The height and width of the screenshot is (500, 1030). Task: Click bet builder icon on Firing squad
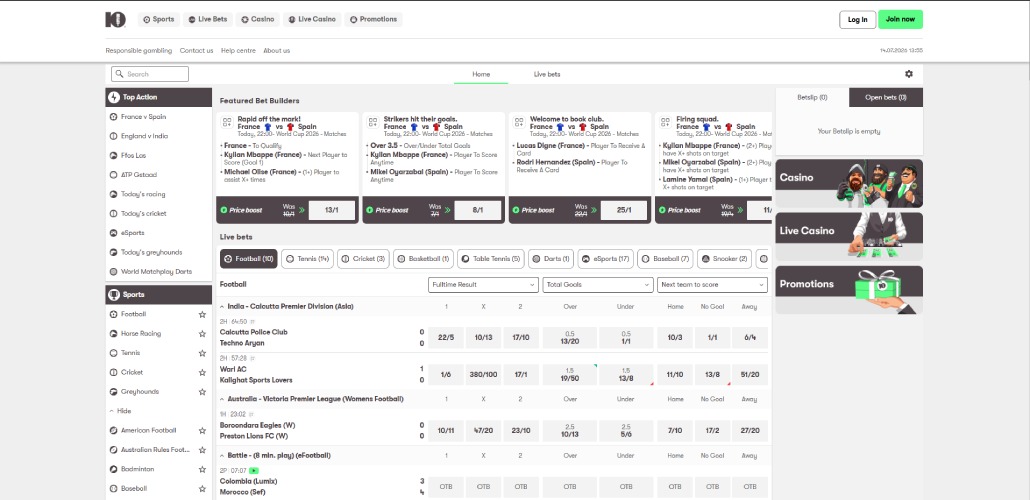[x=666, y=122]
